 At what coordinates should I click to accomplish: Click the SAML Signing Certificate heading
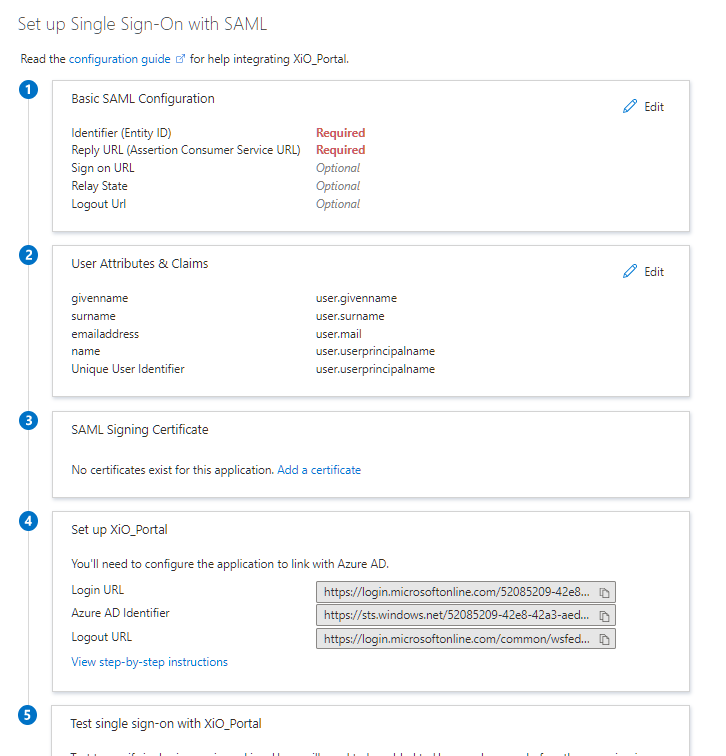[x=140, y=430]
